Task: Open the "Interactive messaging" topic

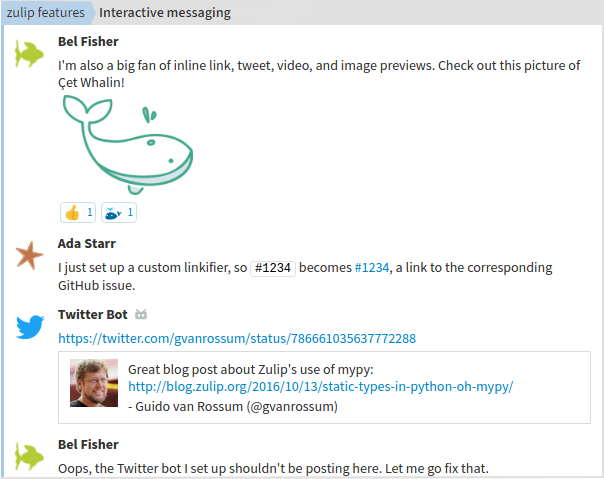Action: pyautogui.click(x=165, y=13)
